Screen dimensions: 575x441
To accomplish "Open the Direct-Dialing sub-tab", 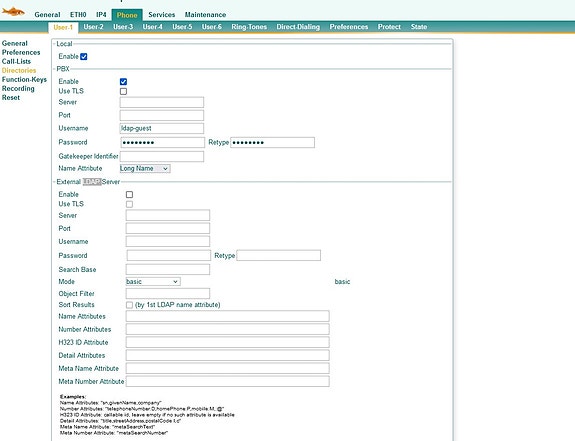I will click(298, 27).
